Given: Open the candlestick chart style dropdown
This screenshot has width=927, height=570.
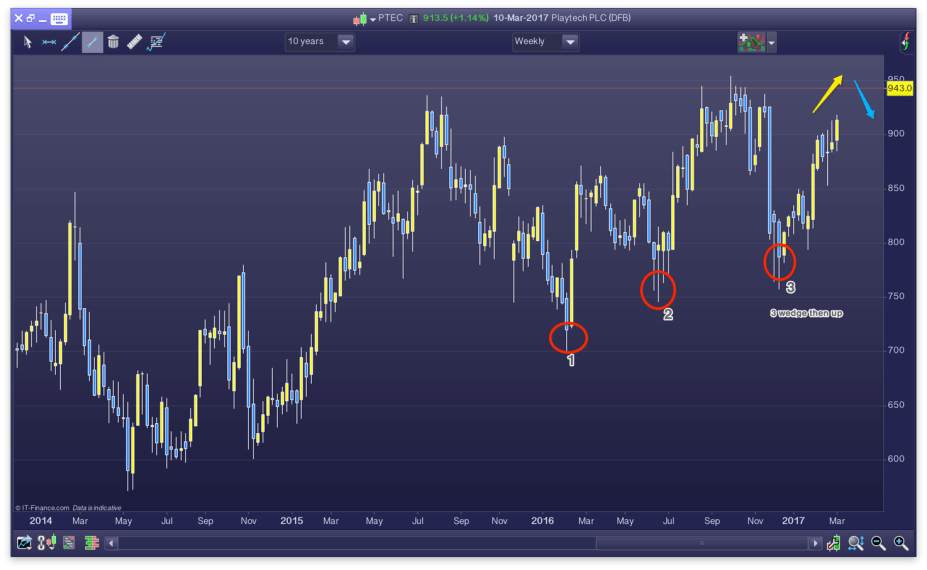Looking at the screenshot, I should click(x=364, y=18).
